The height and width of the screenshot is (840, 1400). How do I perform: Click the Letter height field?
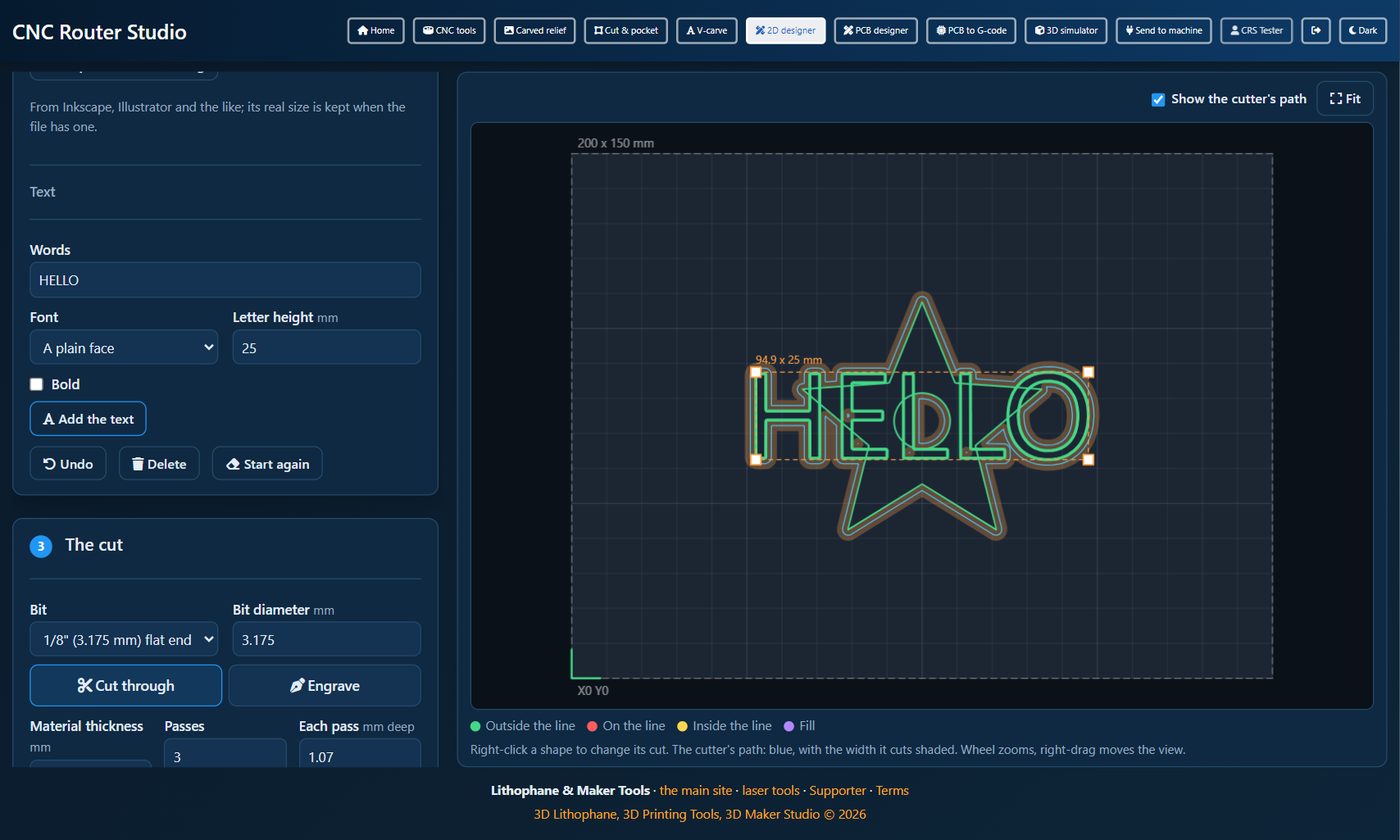pos(327,348)
